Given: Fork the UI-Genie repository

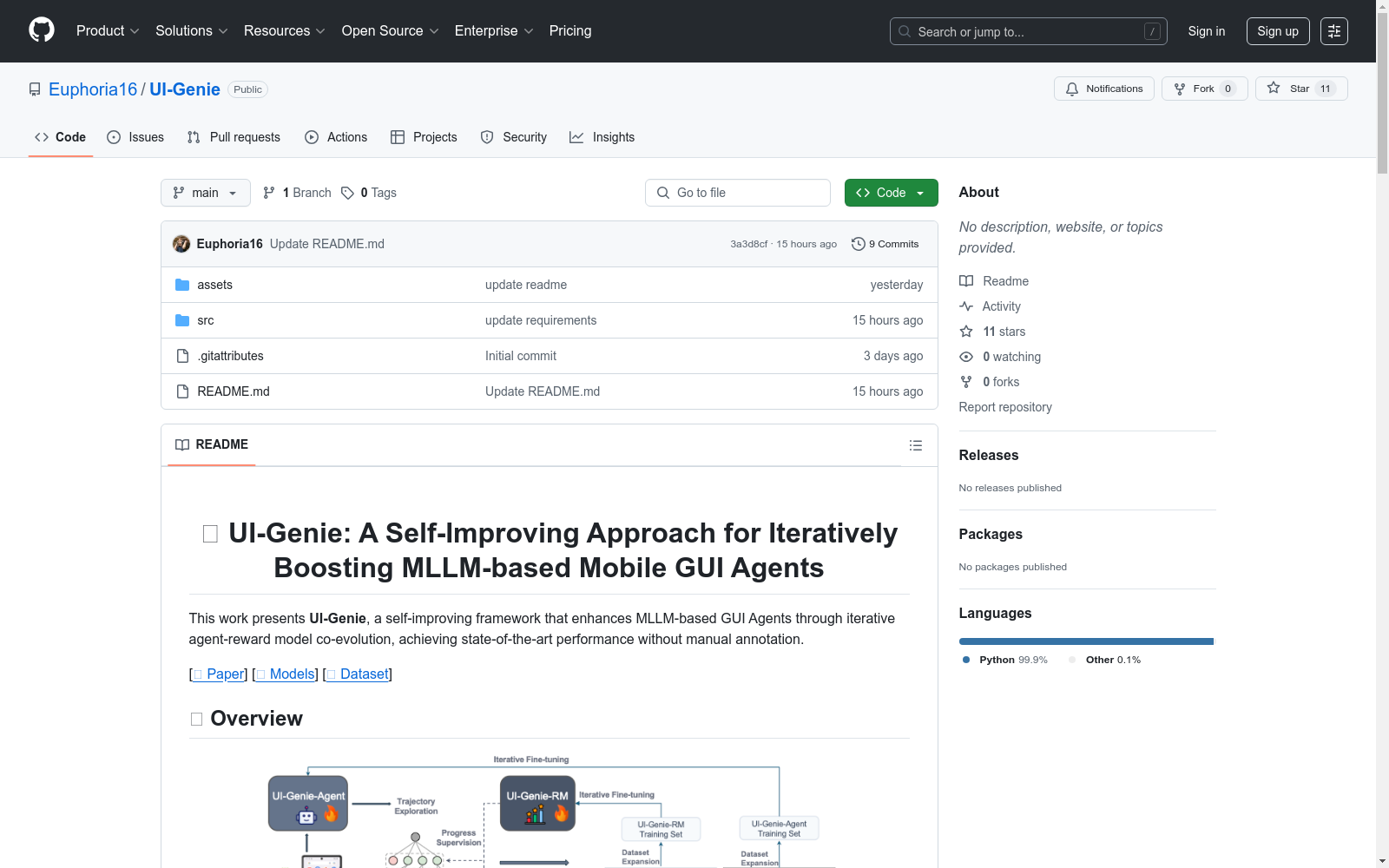Looking at the screenshot, I should click(1205, 89).
